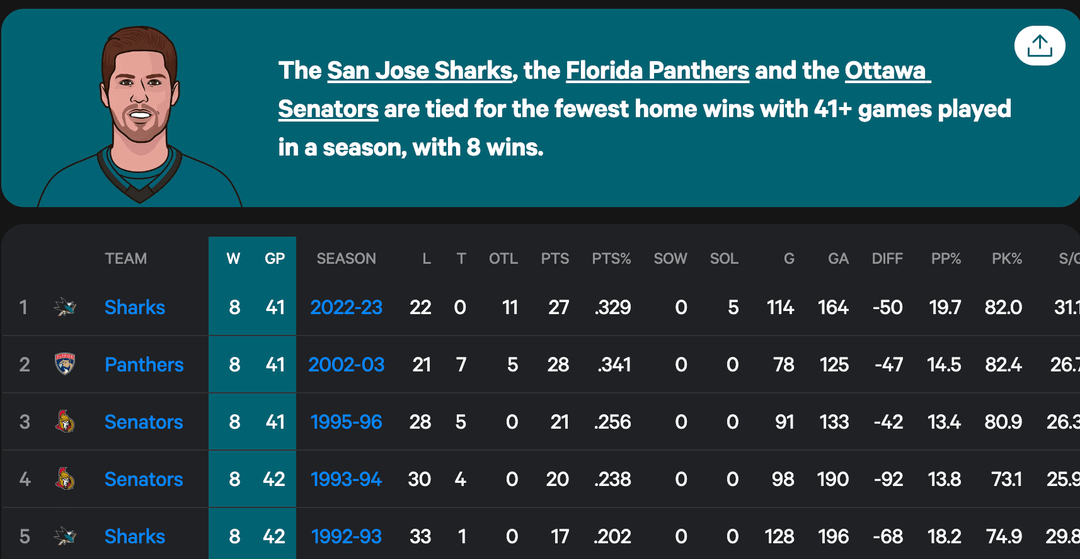This screenshot has height=559, width=1080.
Task: Open the 2022-23 season link
Action: 346,308
